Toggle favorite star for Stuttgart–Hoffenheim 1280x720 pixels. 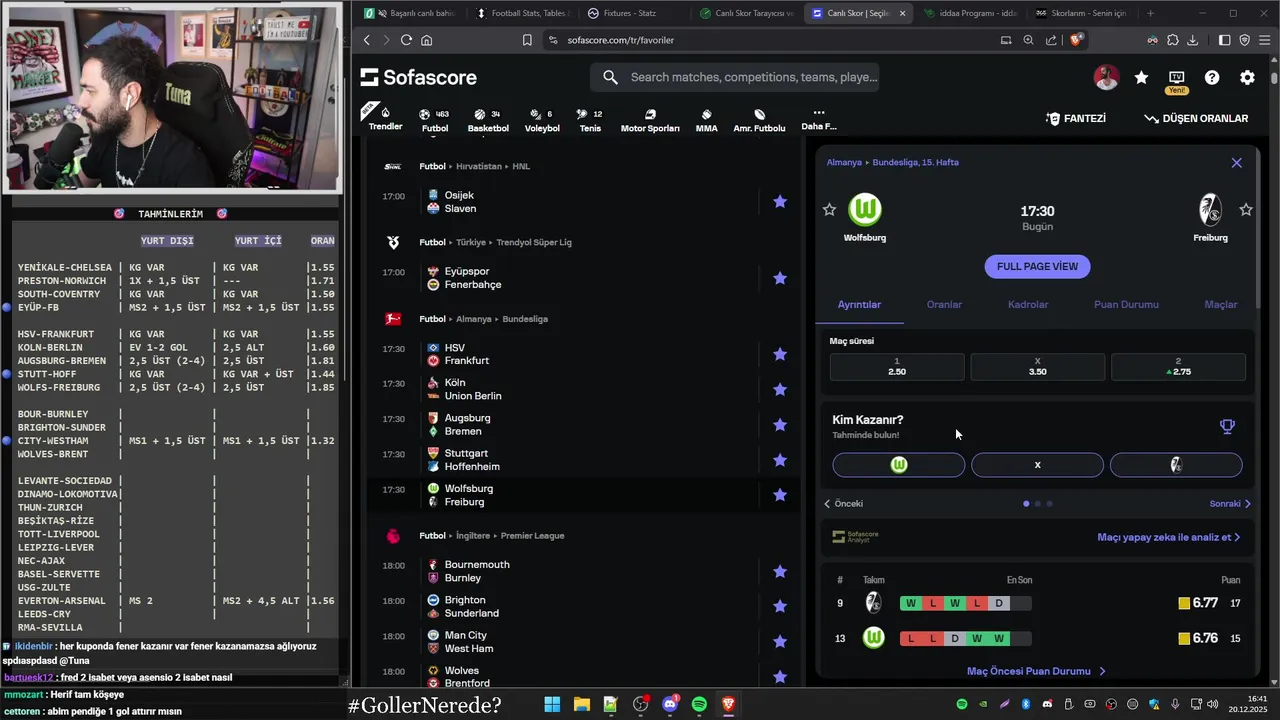click(780, 460)
